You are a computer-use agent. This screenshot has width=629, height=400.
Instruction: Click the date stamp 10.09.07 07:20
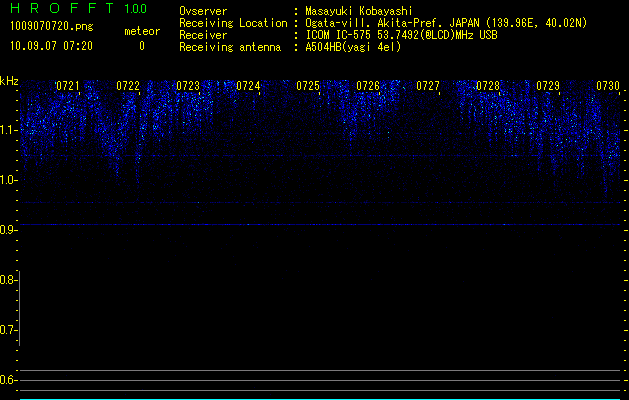pyautogui.click(x=51, y=46)
